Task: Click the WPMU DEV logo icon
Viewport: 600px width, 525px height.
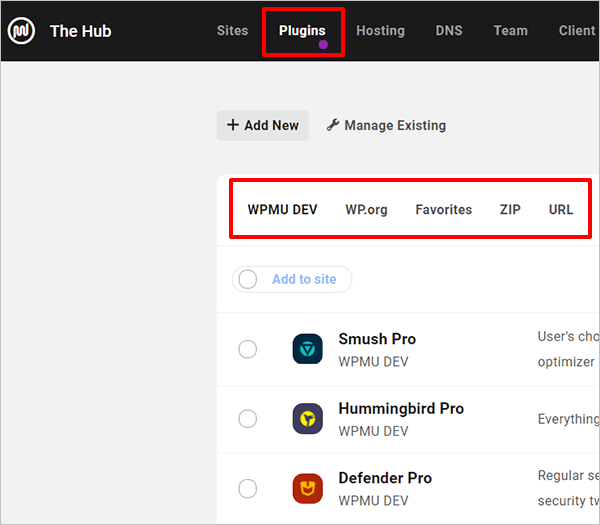Action: tap(21, 31)
